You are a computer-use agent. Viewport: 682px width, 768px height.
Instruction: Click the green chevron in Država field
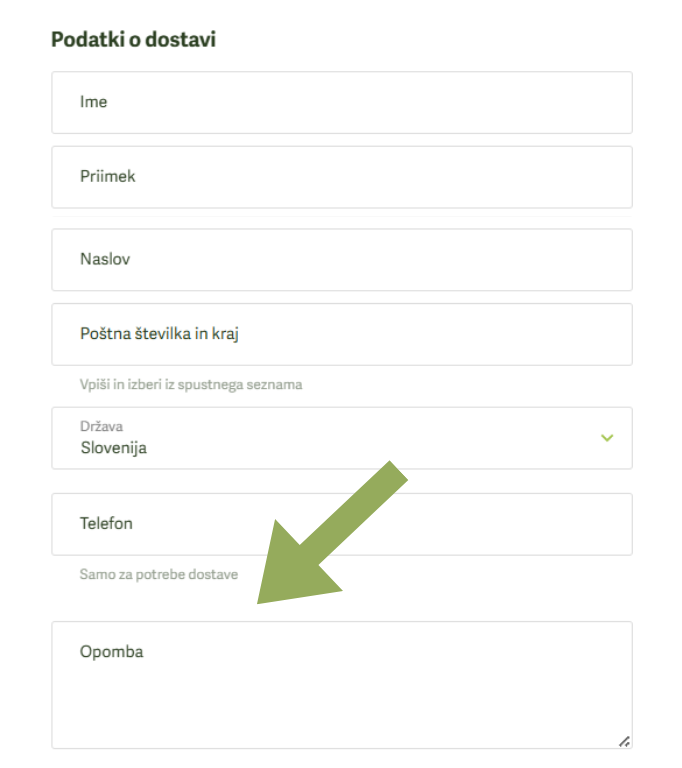pyautogui.click(x=607, y=438)
